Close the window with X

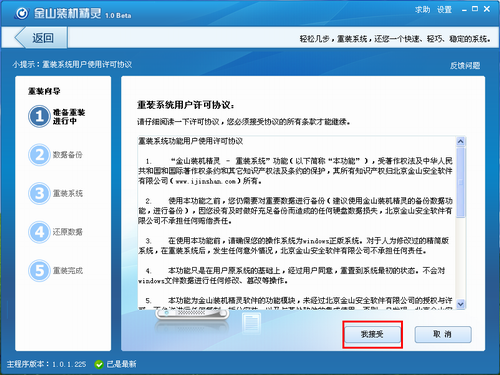click(487, 9)
